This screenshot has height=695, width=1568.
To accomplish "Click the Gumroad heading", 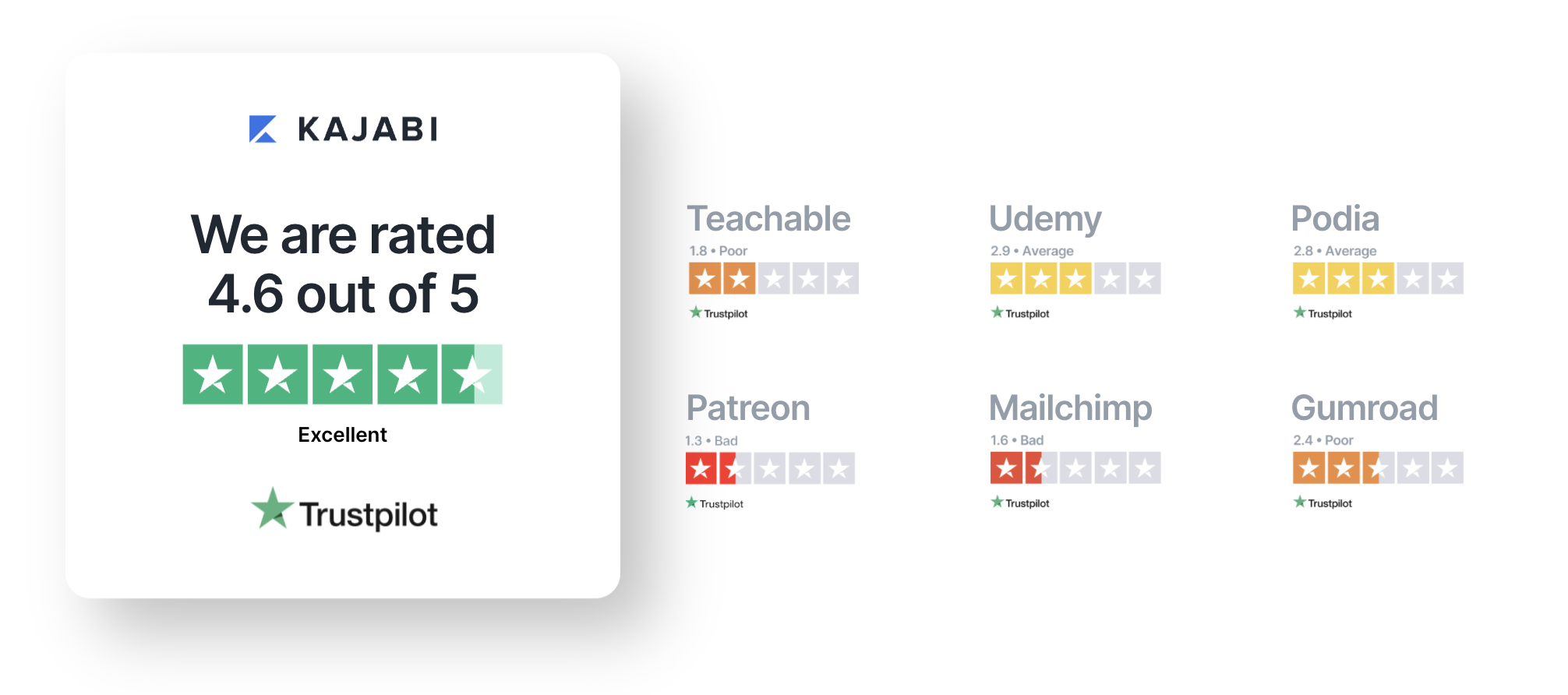I will click(1365, 408).
